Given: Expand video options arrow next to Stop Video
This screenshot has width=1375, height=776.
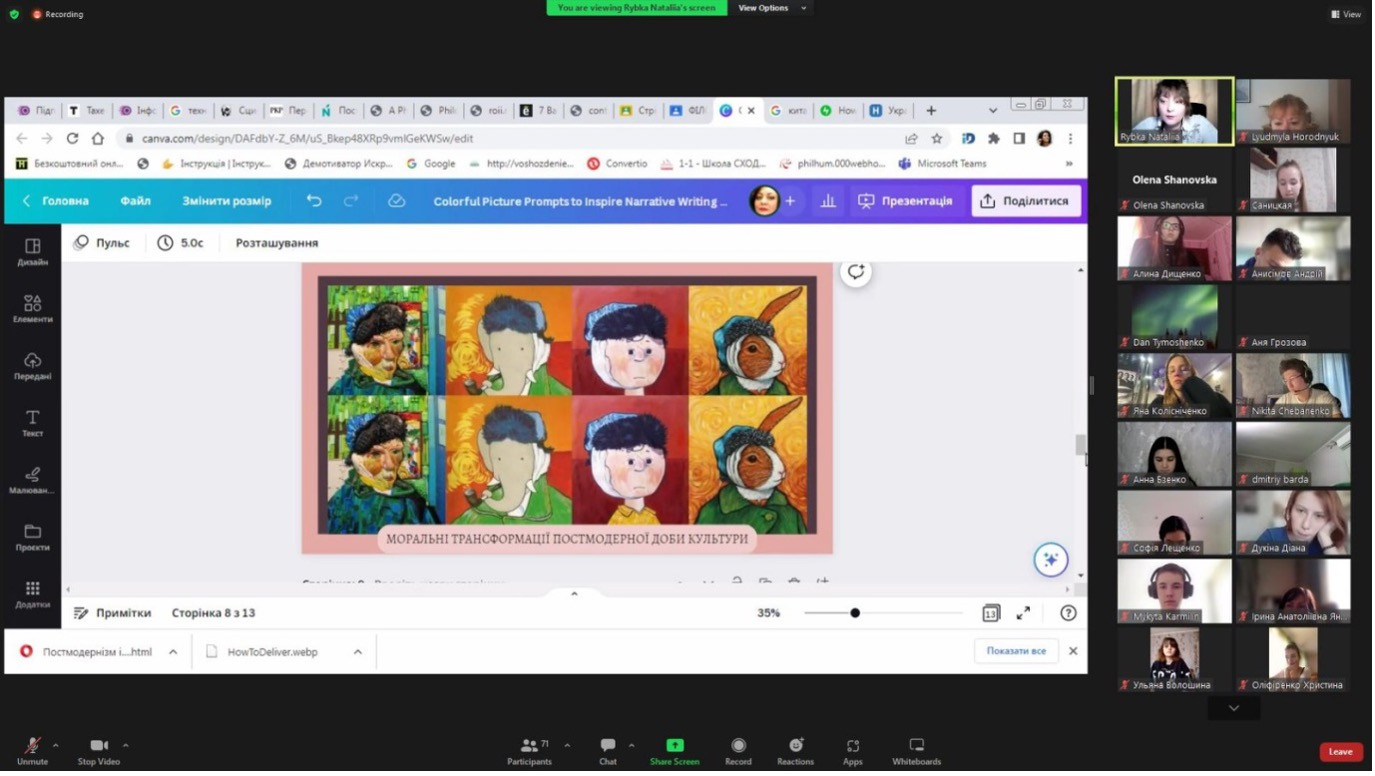Looking at the screenshot, I should 125,745.
